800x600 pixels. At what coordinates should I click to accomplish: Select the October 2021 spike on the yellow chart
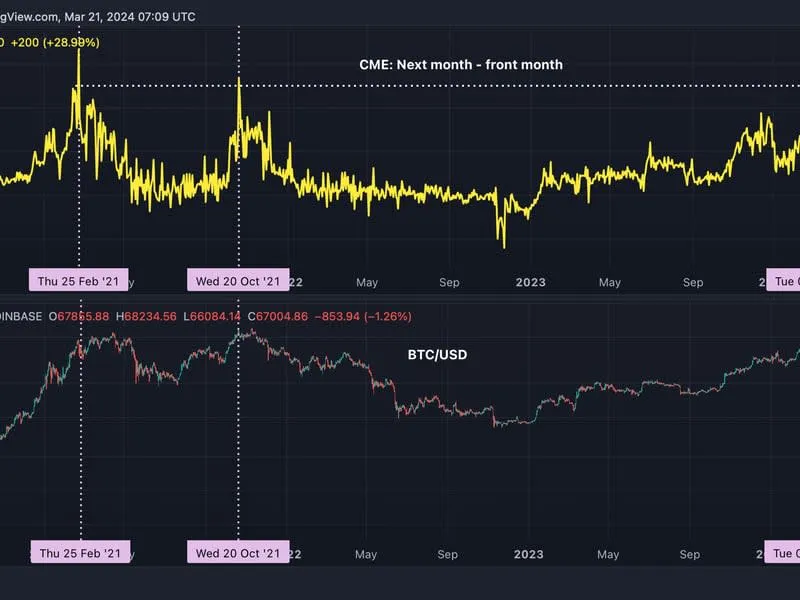point(240,80)
